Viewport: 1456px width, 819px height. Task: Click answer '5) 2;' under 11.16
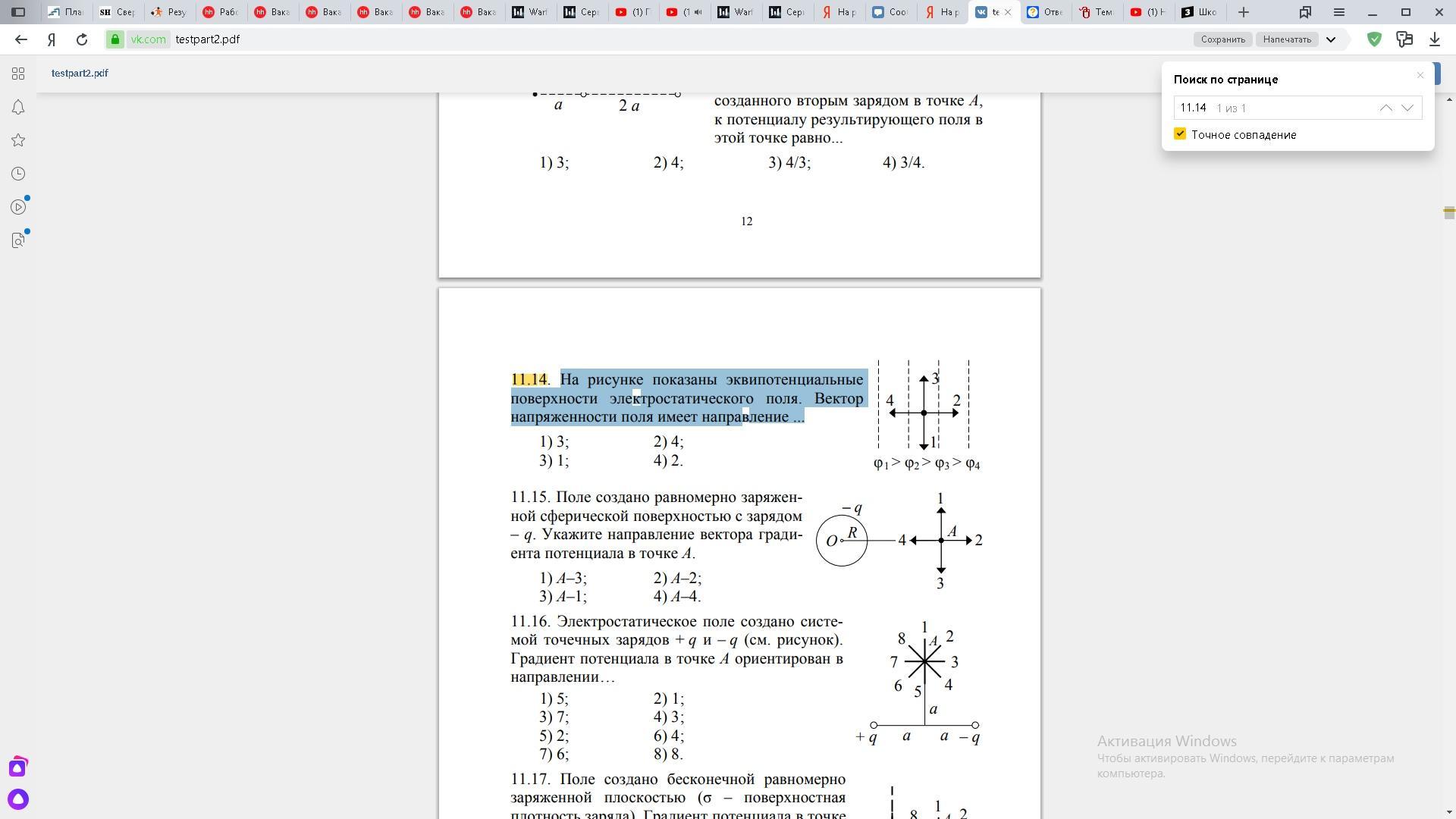click(x=554, y=736)
